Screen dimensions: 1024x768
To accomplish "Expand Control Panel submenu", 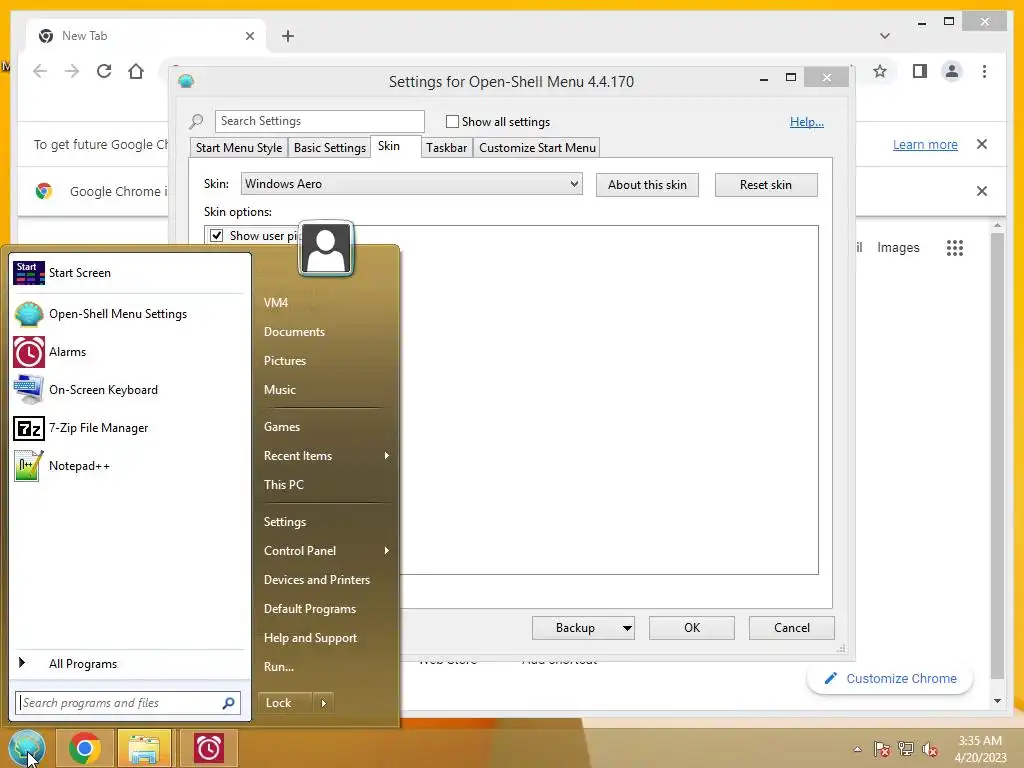I will (x=387, y=551).
